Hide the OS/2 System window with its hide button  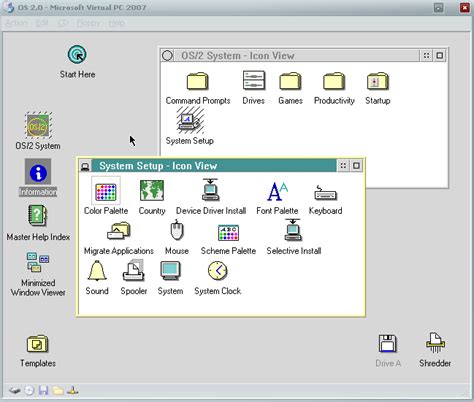pyautogui.click(x=426, y=55)
